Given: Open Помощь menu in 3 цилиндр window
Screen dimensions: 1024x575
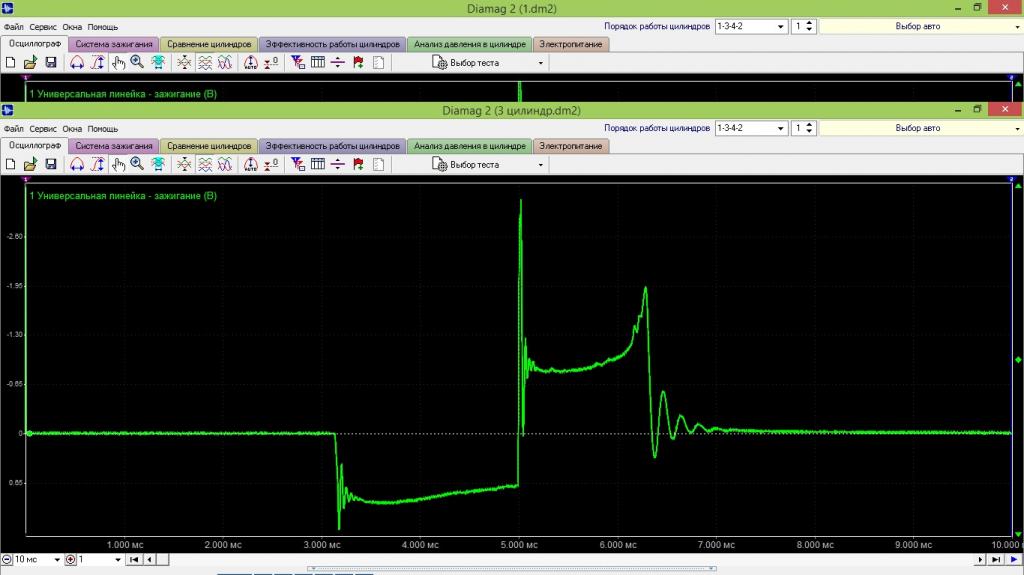Looking at the screenshot, I should [103, 129].
